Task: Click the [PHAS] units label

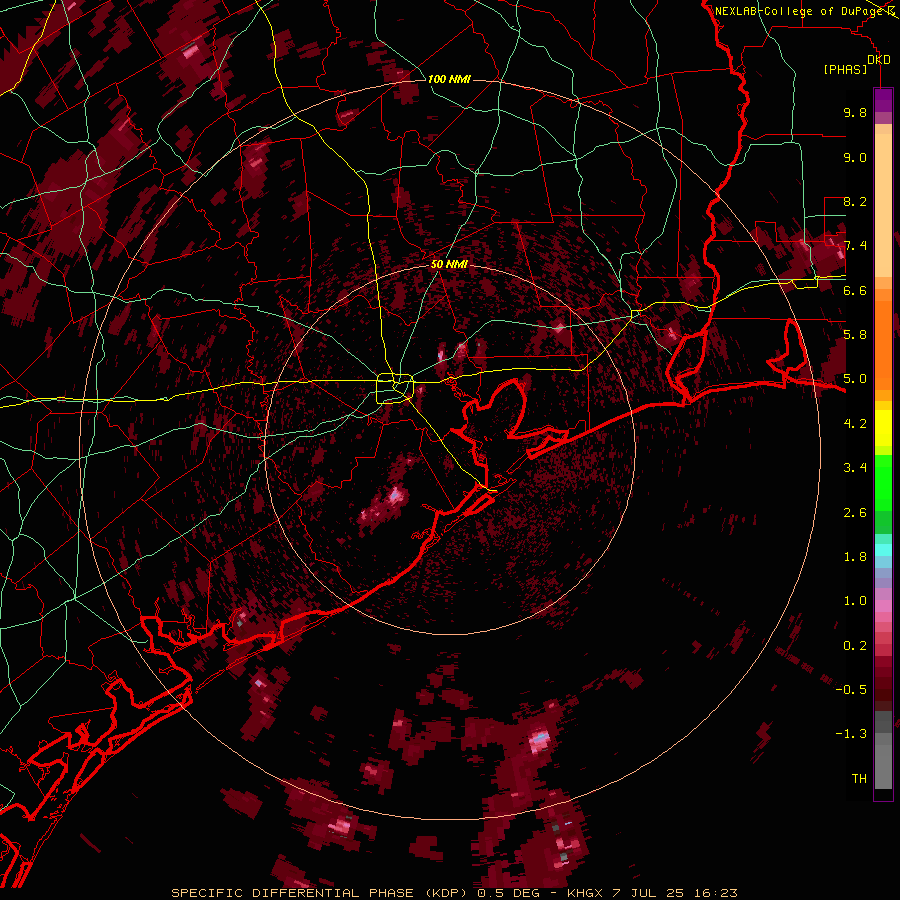Action: (x=845, y=70)
